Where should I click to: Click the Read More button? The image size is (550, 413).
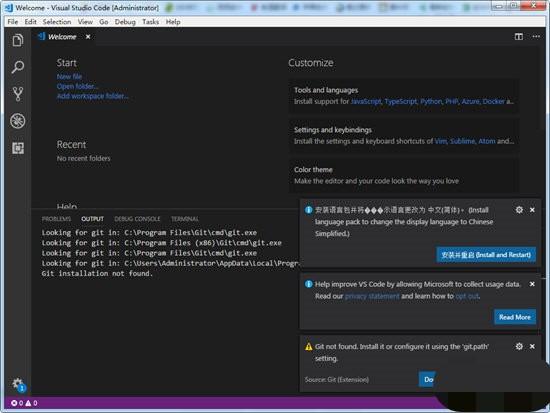pyautogui.click(x=515, y=317)
